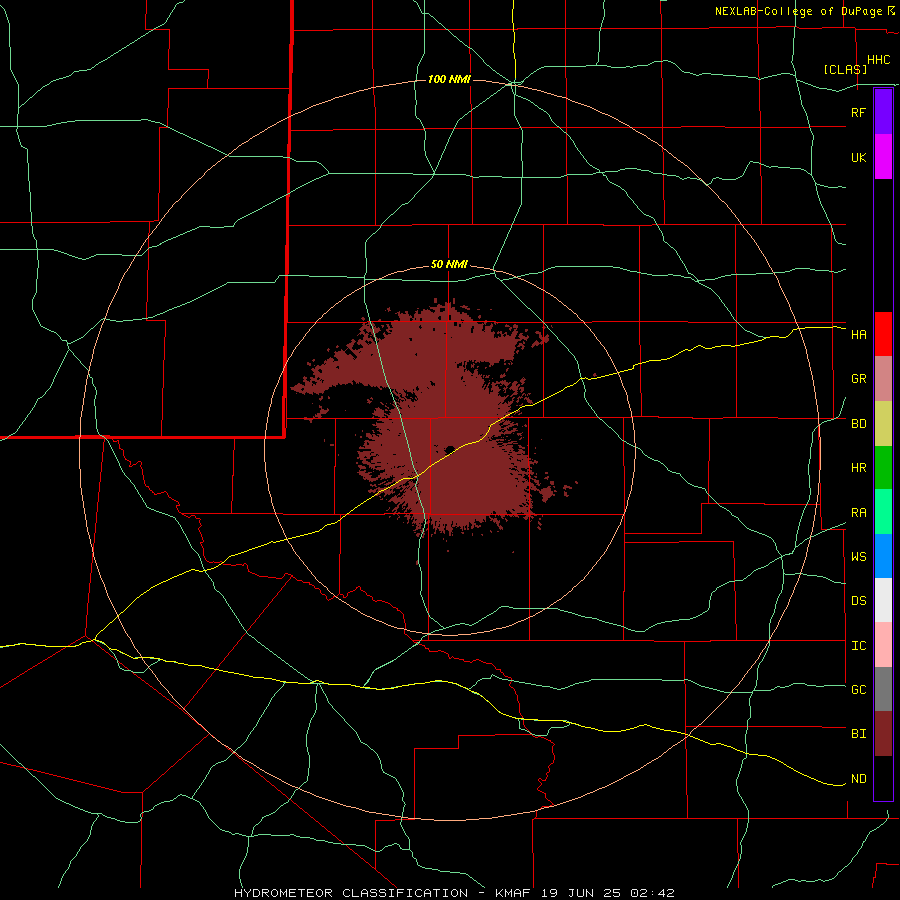The image size is (900, 900).
Task: Click the HYDROMETEOR CLASSIFICATION caption text
Action: 351,893
